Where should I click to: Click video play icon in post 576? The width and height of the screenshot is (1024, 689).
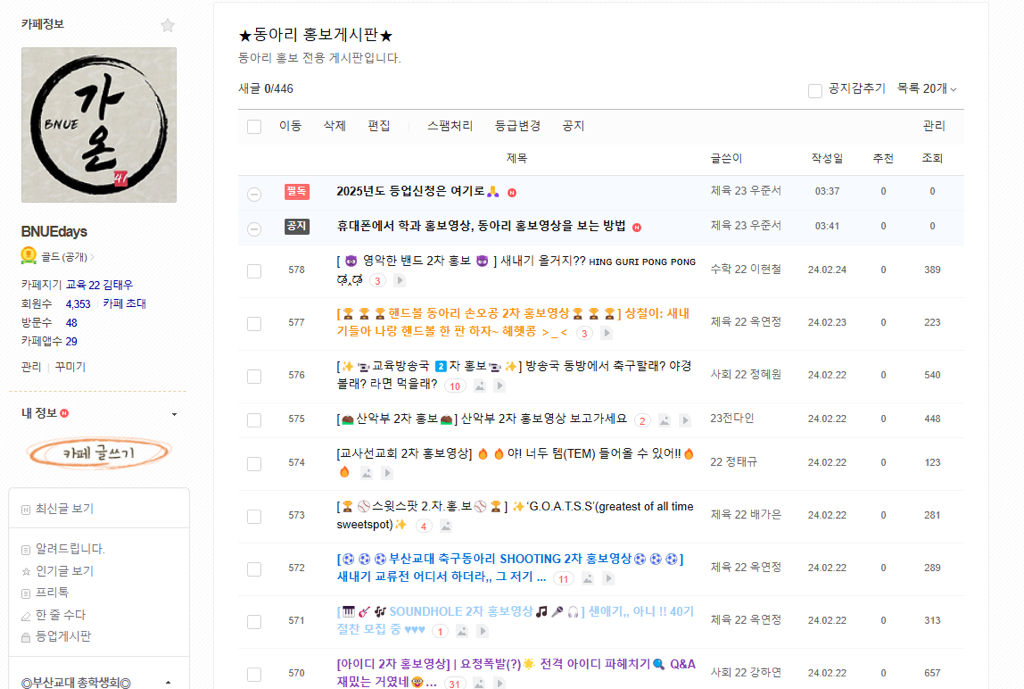tap(500, 386)
